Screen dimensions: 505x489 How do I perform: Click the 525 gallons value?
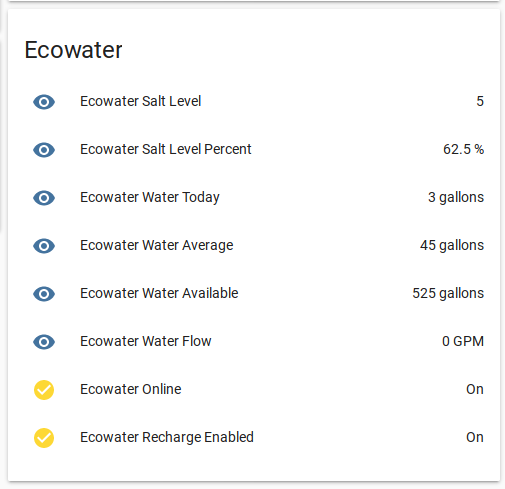(448, 294)
